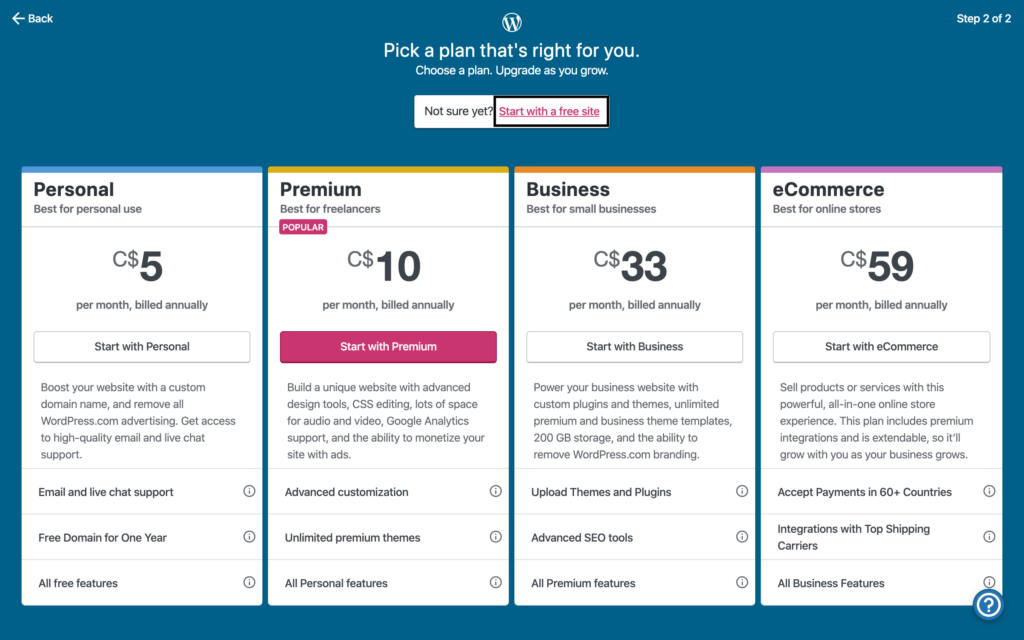Open info icon for Advanced customization
The width and height of the screenshot is (1024, 640).
pos(496,491)
